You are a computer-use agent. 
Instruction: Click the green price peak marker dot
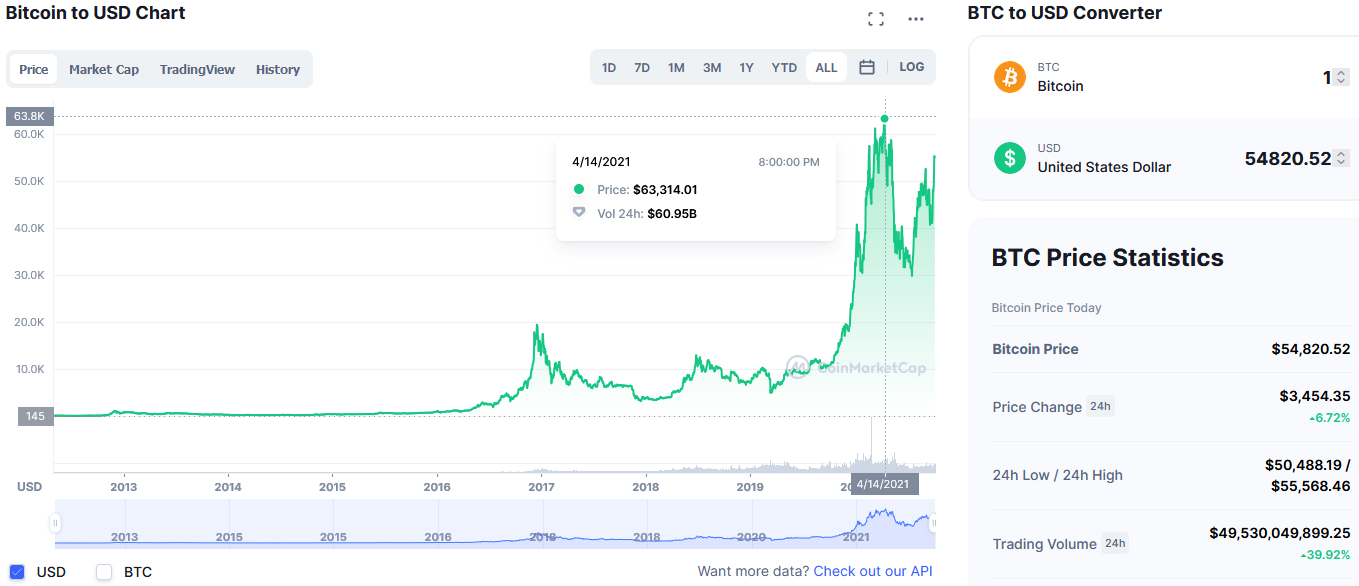point(884,119)
